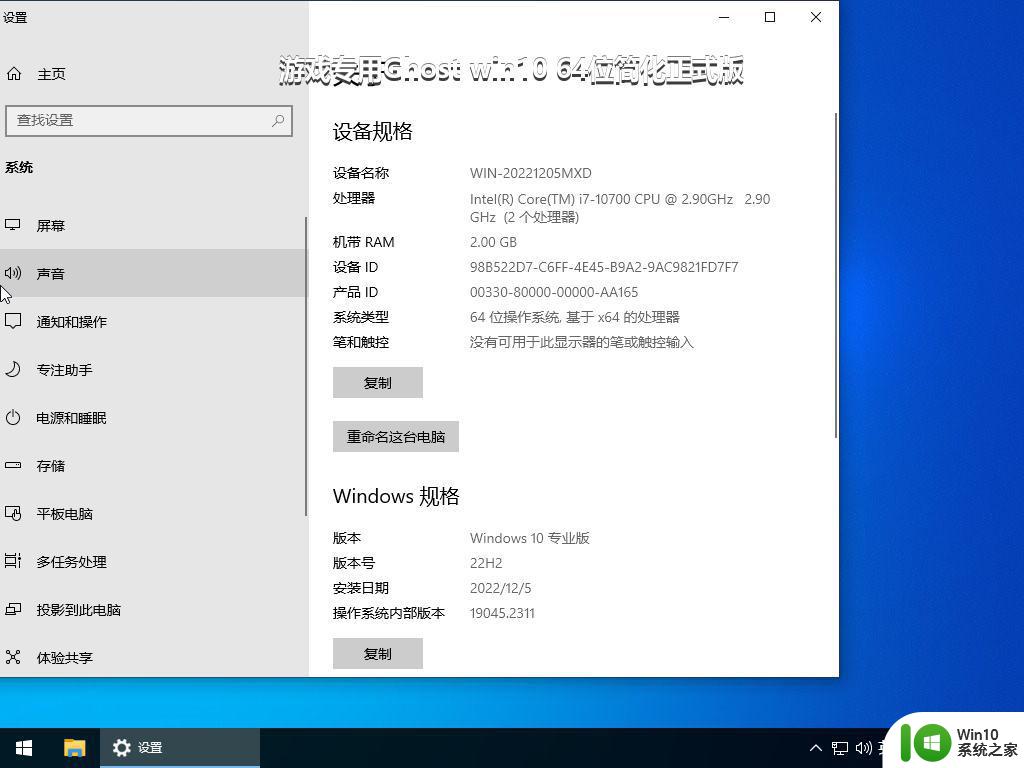Open Power and sleep (电源和睡眠) icon
Viewport: 1024px width, 768px height.
13,417
